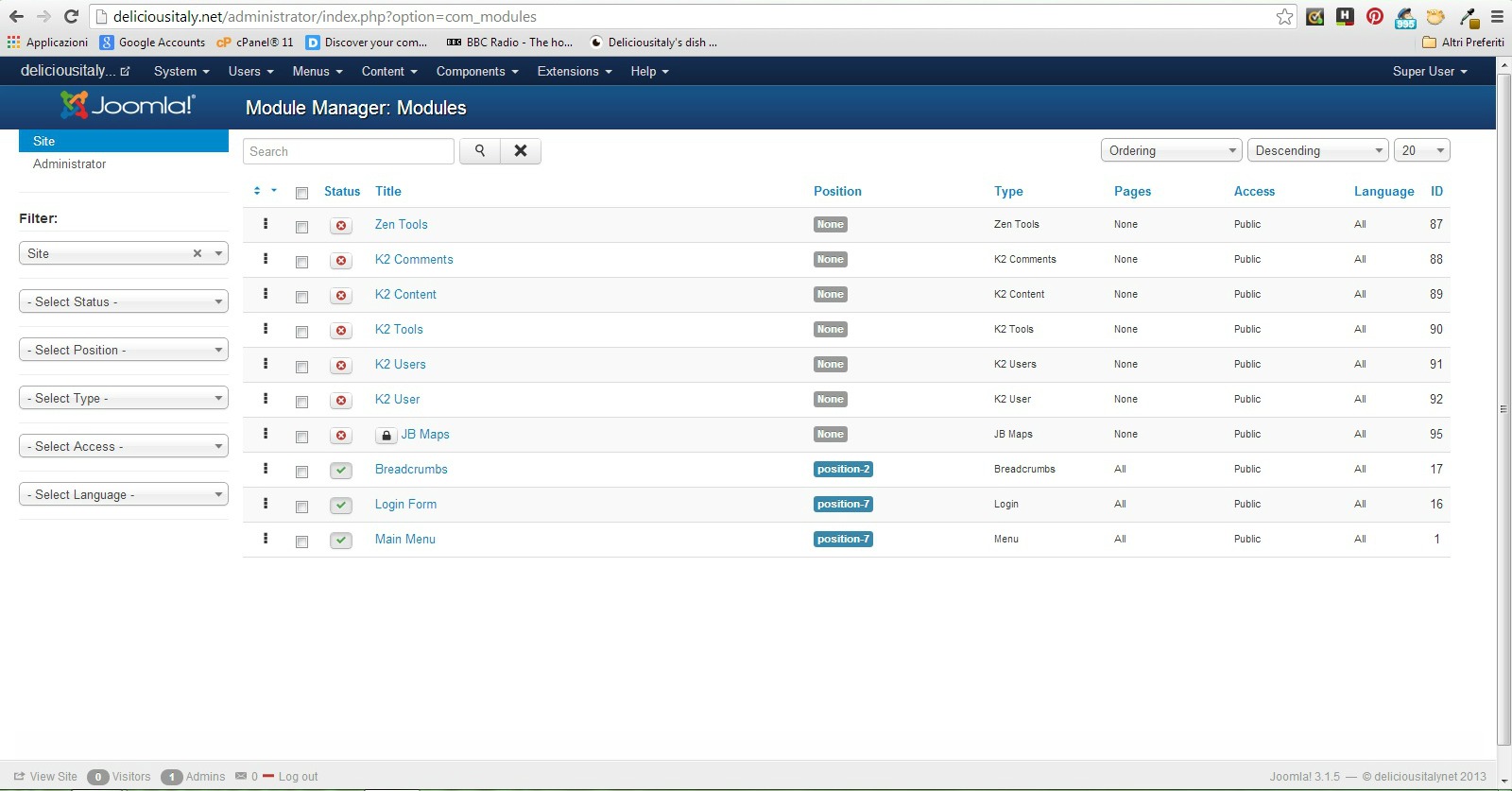Screen dimensions: 1512x791
Task: Open the Site filter dropdown
Action: pos(124,253)
